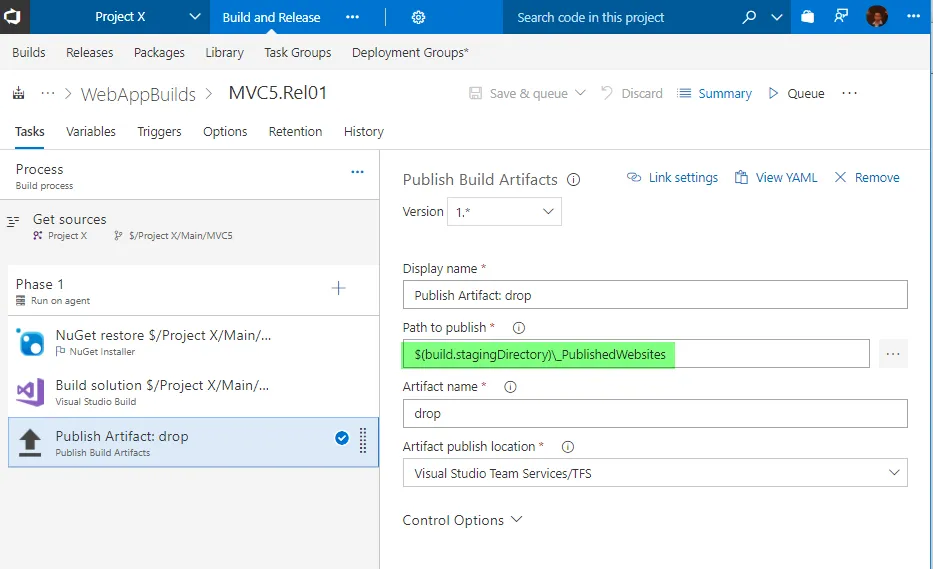This screenshot has width=933, height=569.
Task: Expand the breadcrumb ellipsis
Action: pyautogui.click(x=48, y=93)
